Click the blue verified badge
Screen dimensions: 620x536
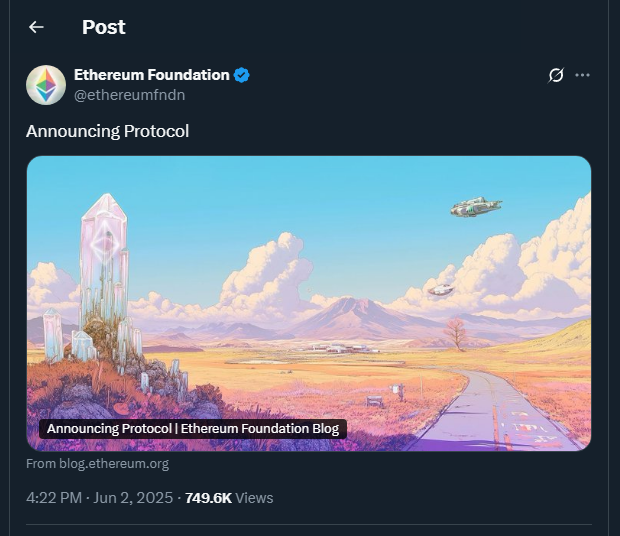click(242, 75)
